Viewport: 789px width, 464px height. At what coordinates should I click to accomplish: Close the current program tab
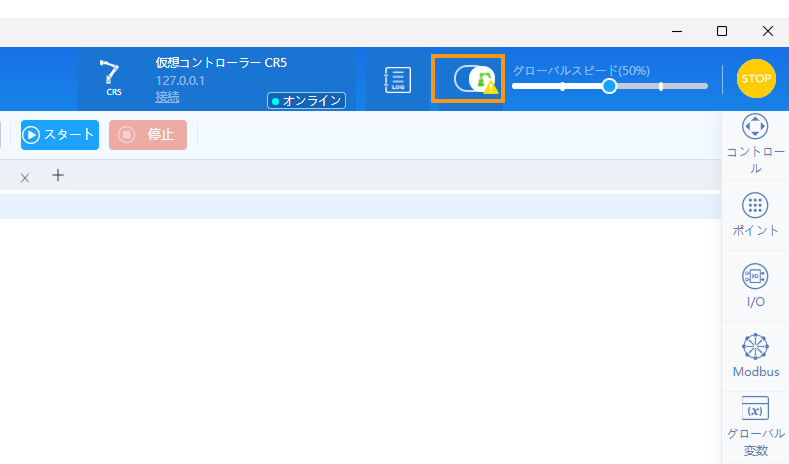25,178
